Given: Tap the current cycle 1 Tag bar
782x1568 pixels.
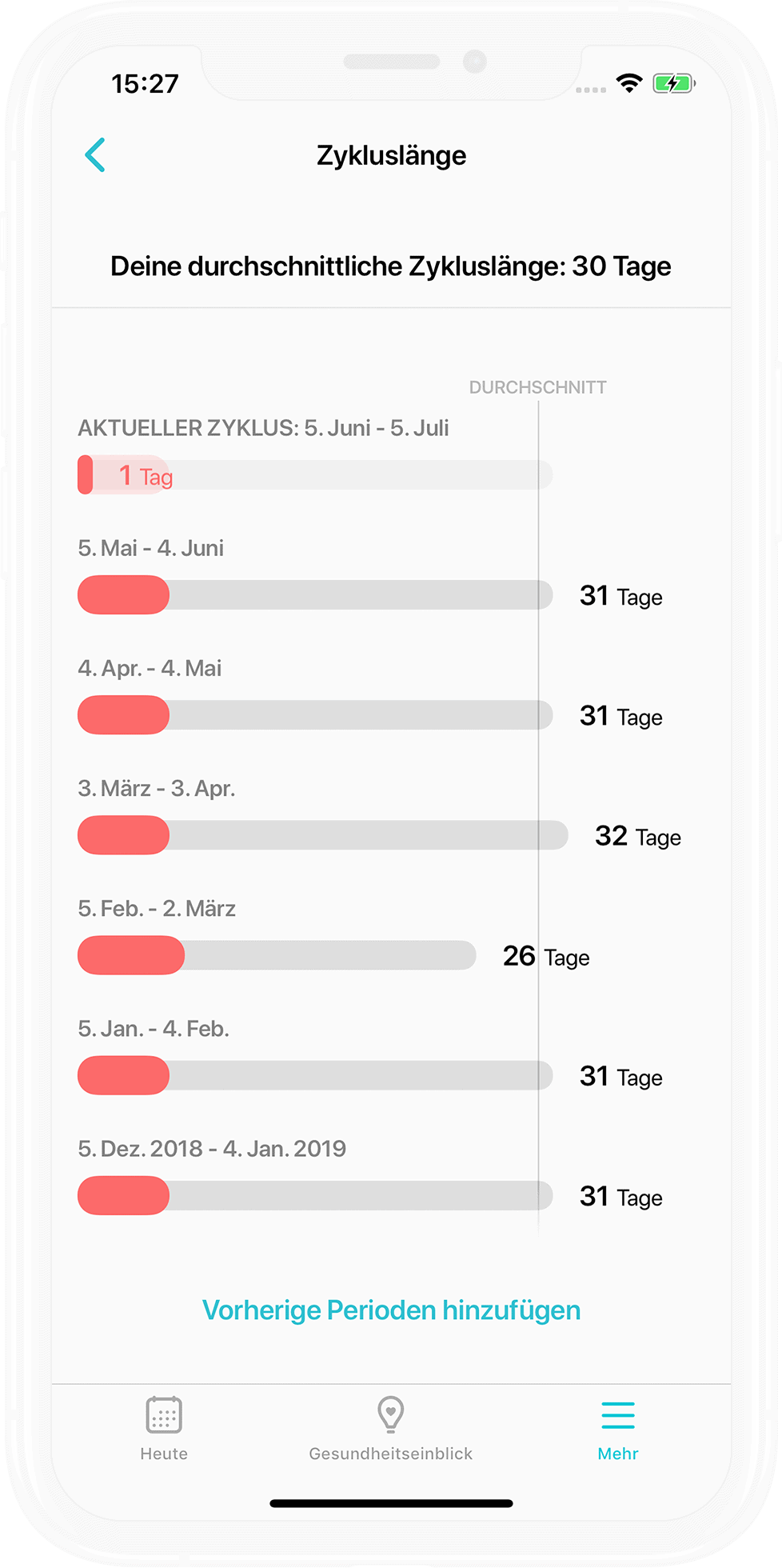Looking at the screenshot, I should click(315, 475).
